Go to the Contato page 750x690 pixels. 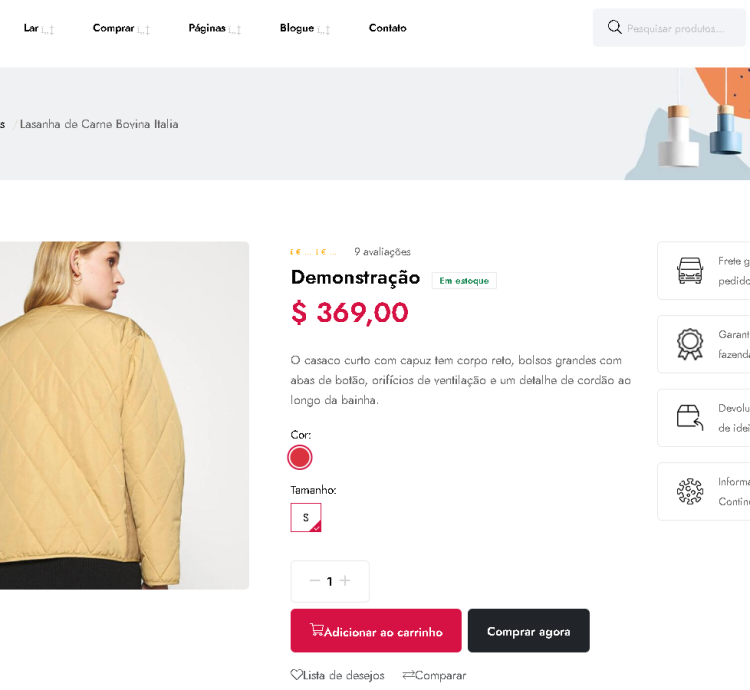[387, 28]
